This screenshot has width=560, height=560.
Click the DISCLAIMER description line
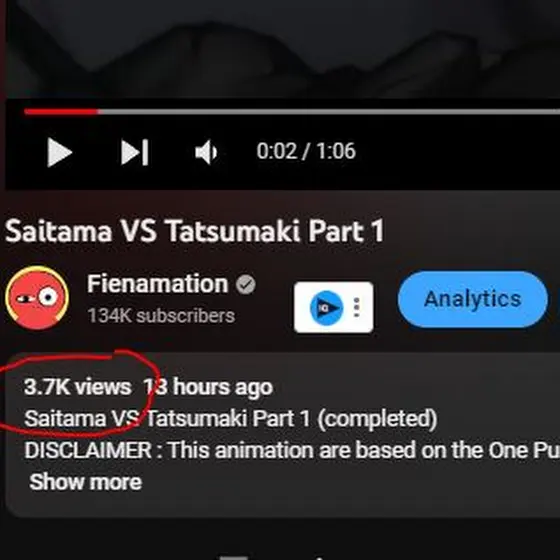[x=292, y=450]
